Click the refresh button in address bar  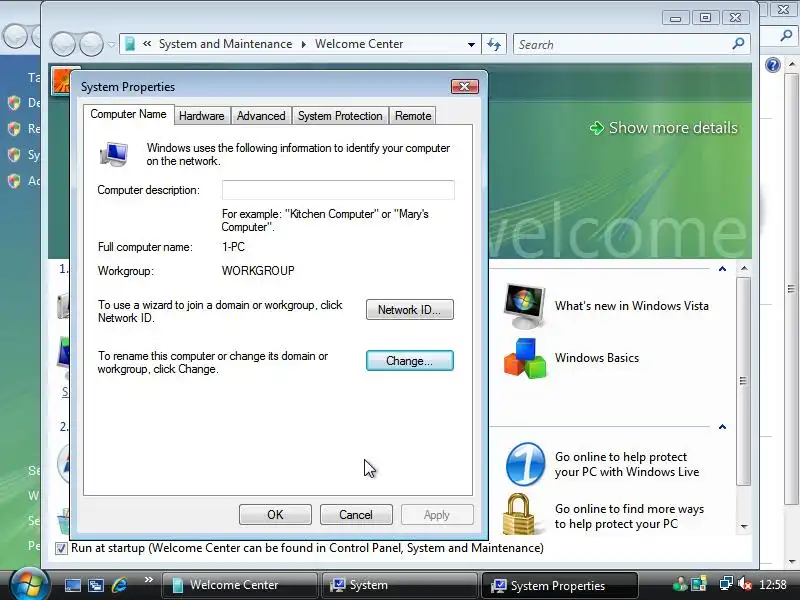pos(494,44)
